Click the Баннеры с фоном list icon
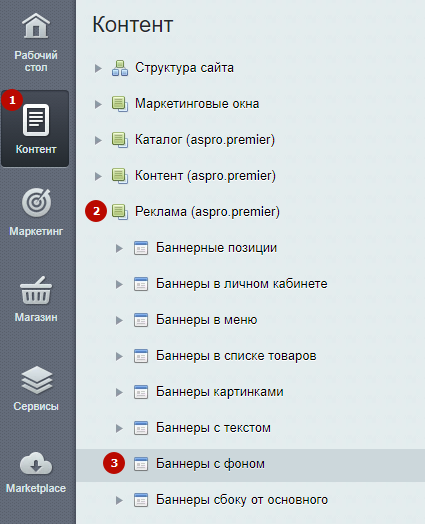425x524 pixels. [141, 464]
